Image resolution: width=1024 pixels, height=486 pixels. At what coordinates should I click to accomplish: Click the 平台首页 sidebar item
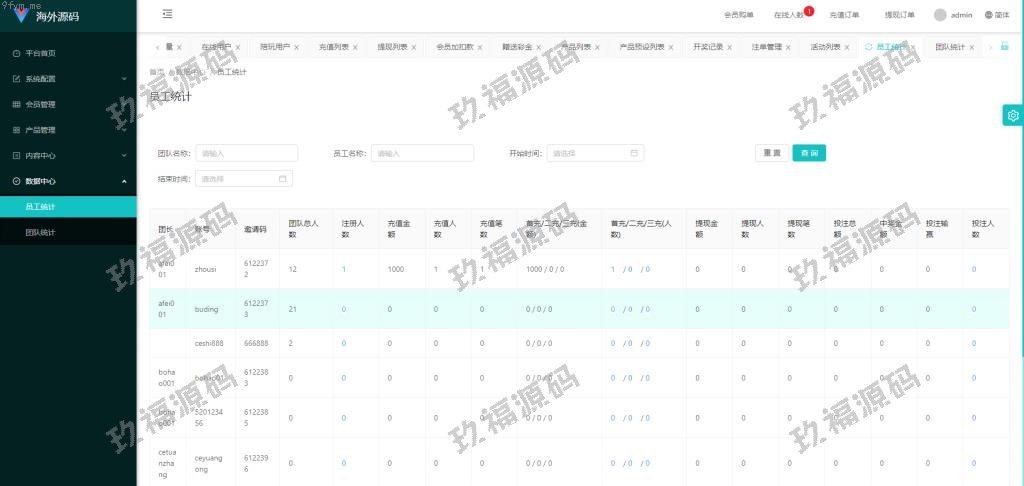[40, 53]
